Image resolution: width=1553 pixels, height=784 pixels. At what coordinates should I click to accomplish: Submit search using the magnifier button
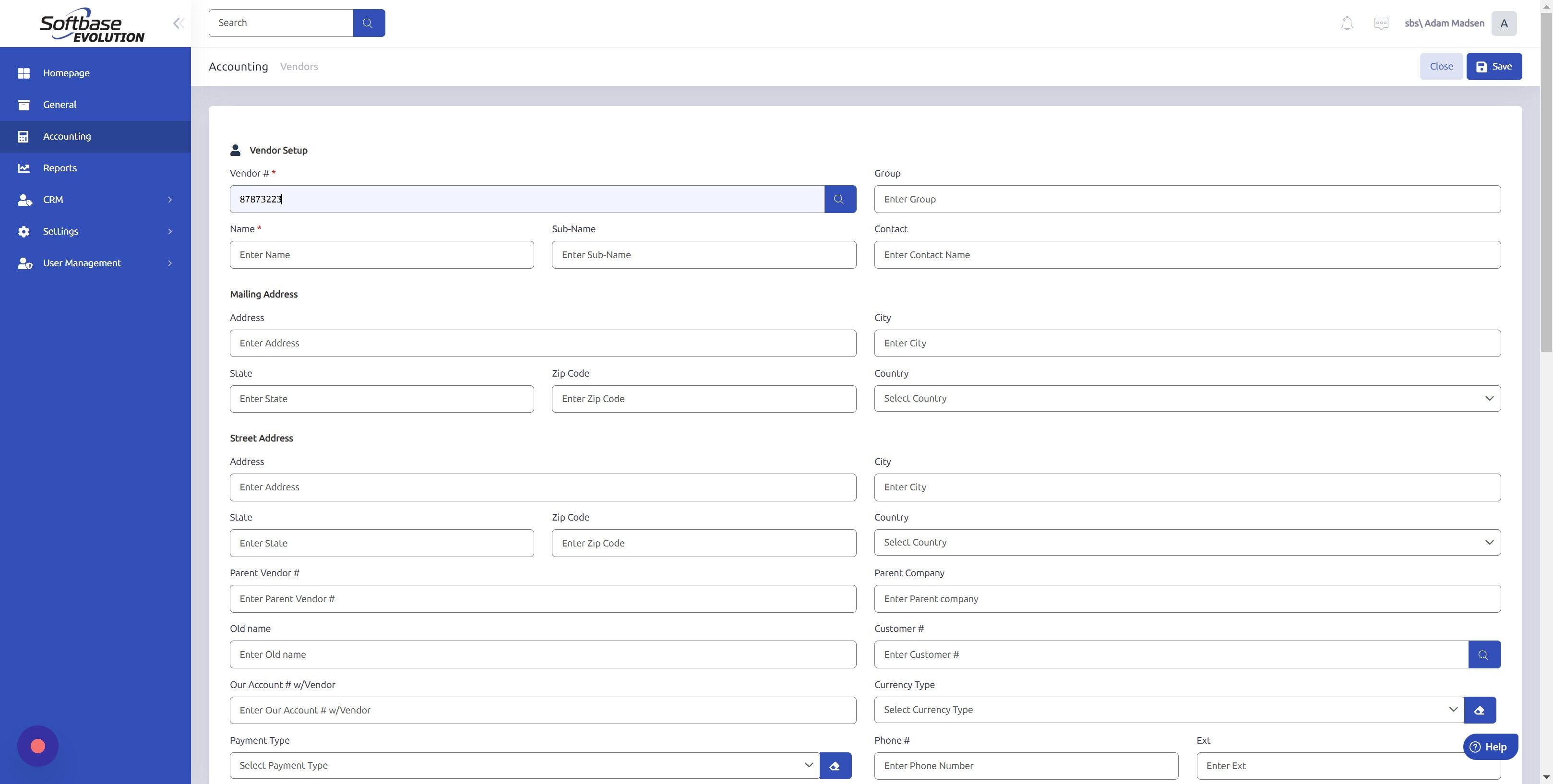tap(369, 23)
